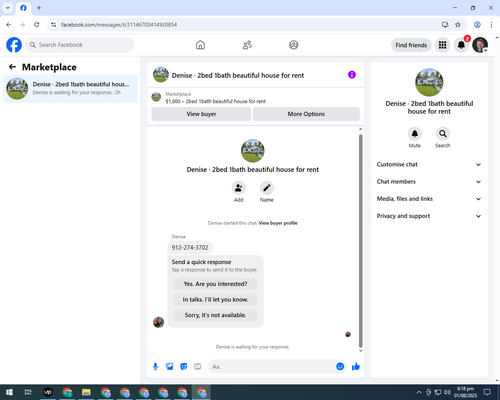Open the Chrome tab search dropdown arrow

point(8,7)
